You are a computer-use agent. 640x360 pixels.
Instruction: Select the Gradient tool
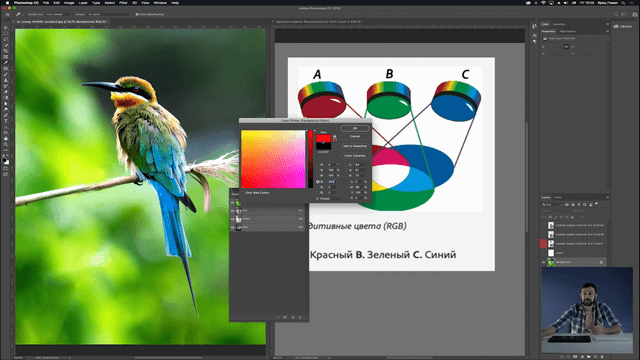click(6, 97)
